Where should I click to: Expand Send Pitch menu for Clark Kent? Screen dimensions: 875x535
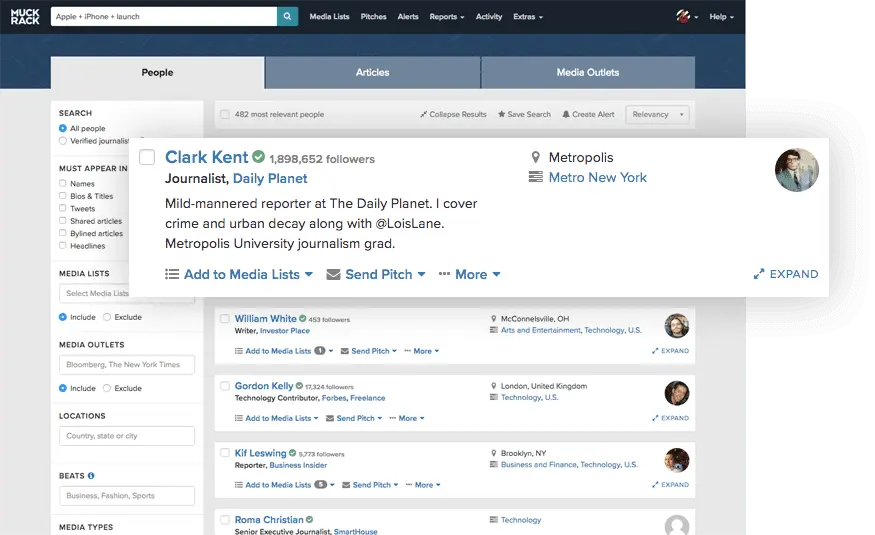(376, 274)
